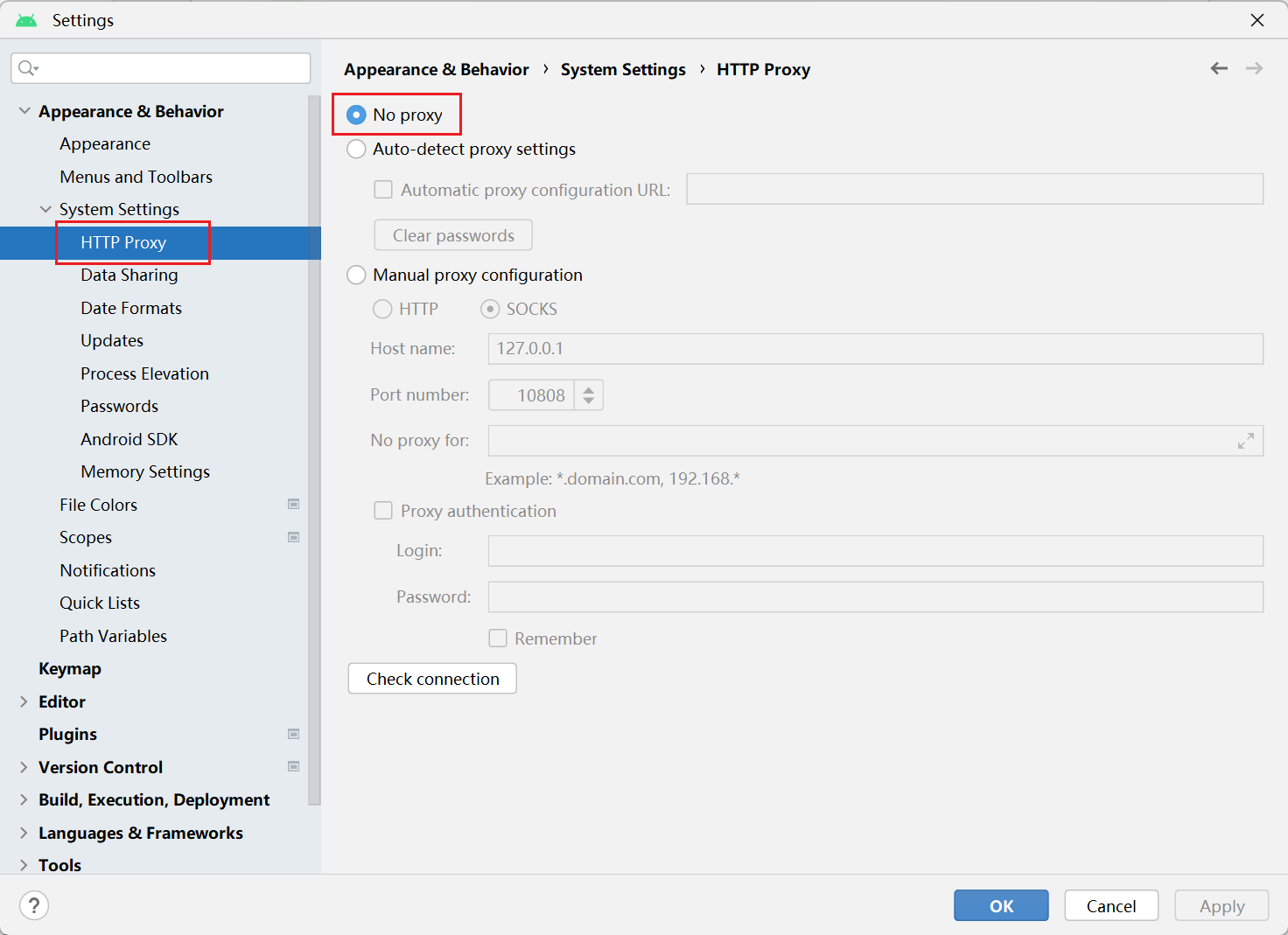Open the Data Sharing settings
The width and height of the screenshot is (1288, 935).
tap(129, 275)
